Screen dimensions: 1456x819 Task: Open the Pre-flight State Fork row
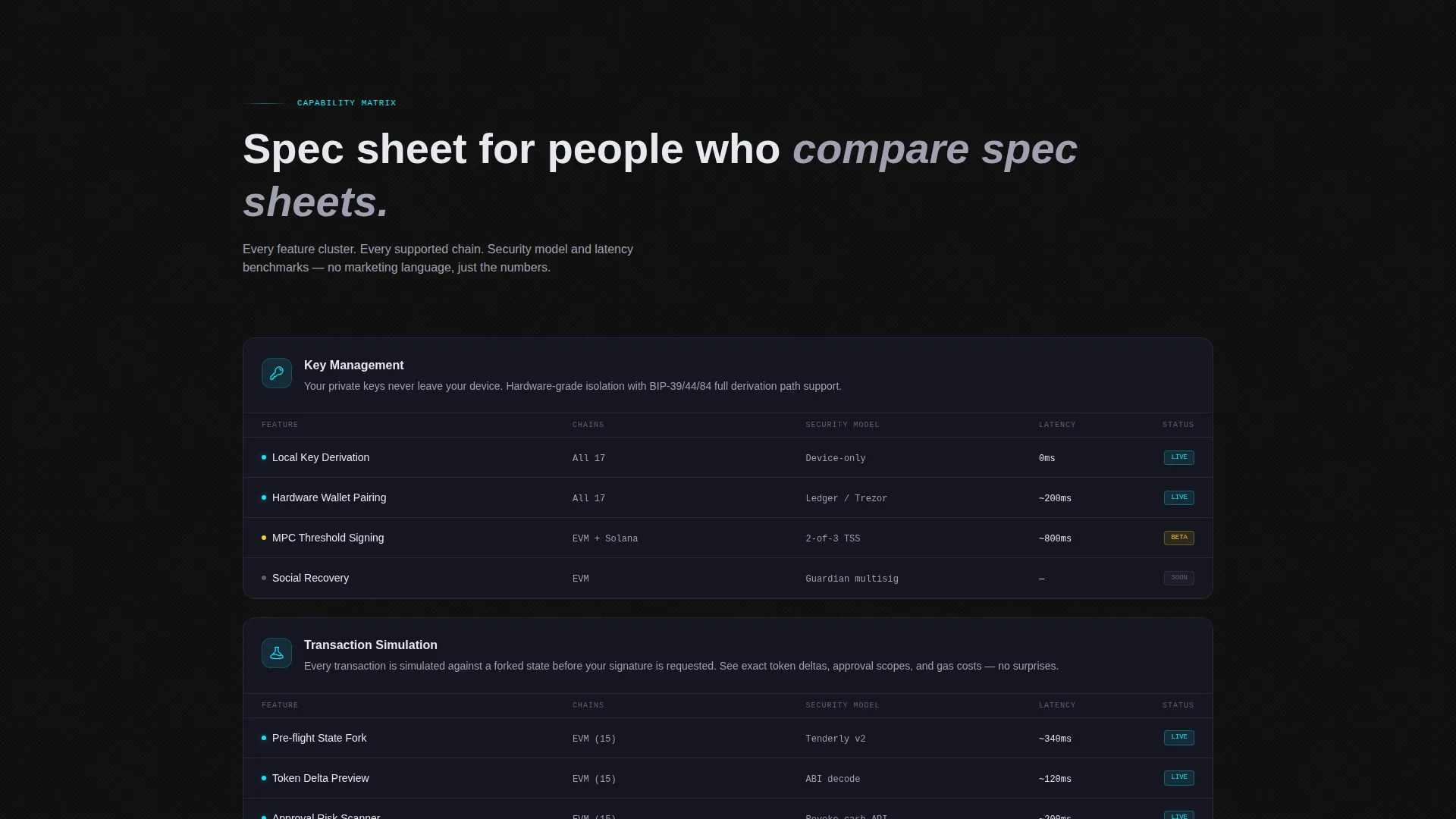728,738
